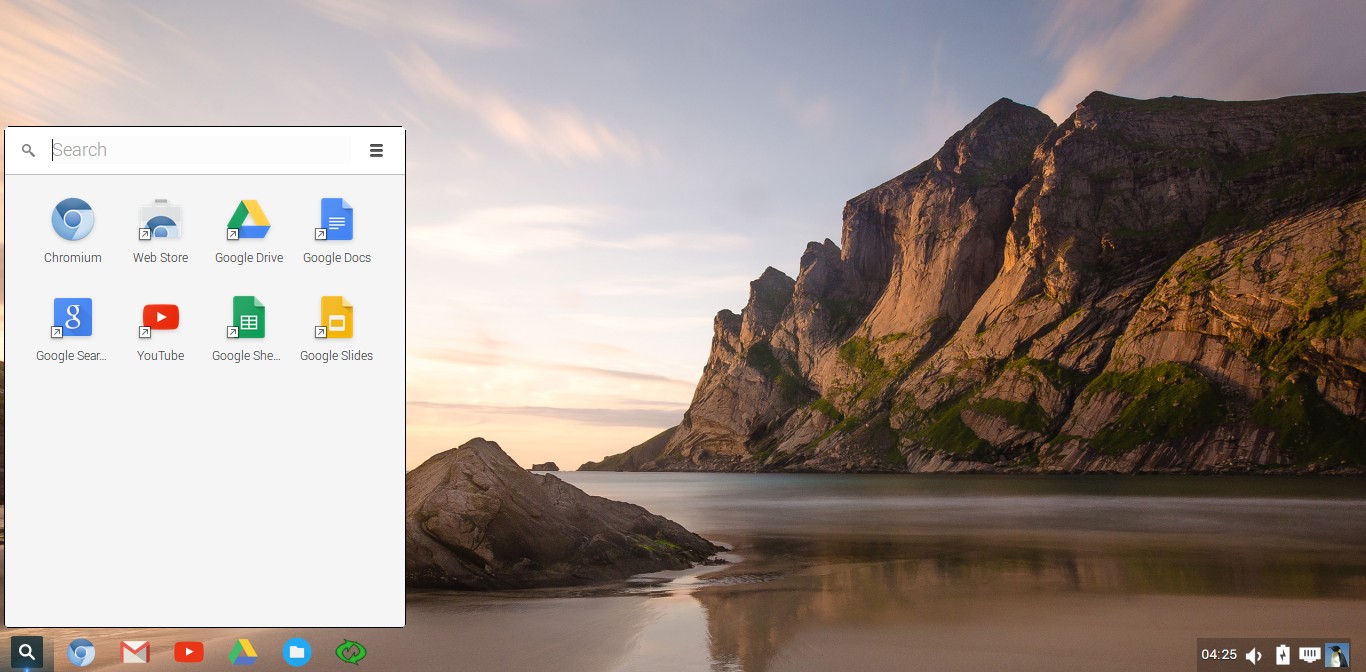This screenshot has height=672, width=1366.
Task: Toggle the shelf launcher search button
Action: pyautogui.click(x=27, y=653)
